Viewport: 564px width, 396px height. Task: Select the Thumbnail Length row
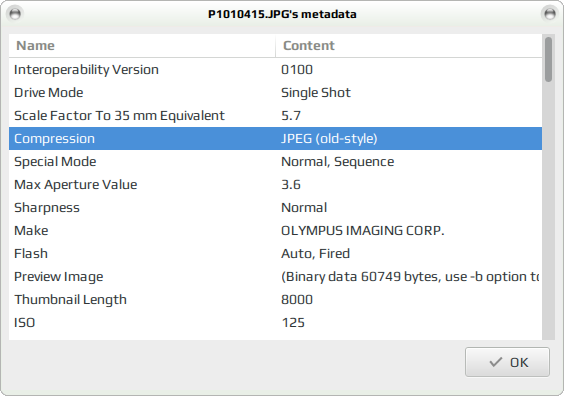tap(276, 300)
